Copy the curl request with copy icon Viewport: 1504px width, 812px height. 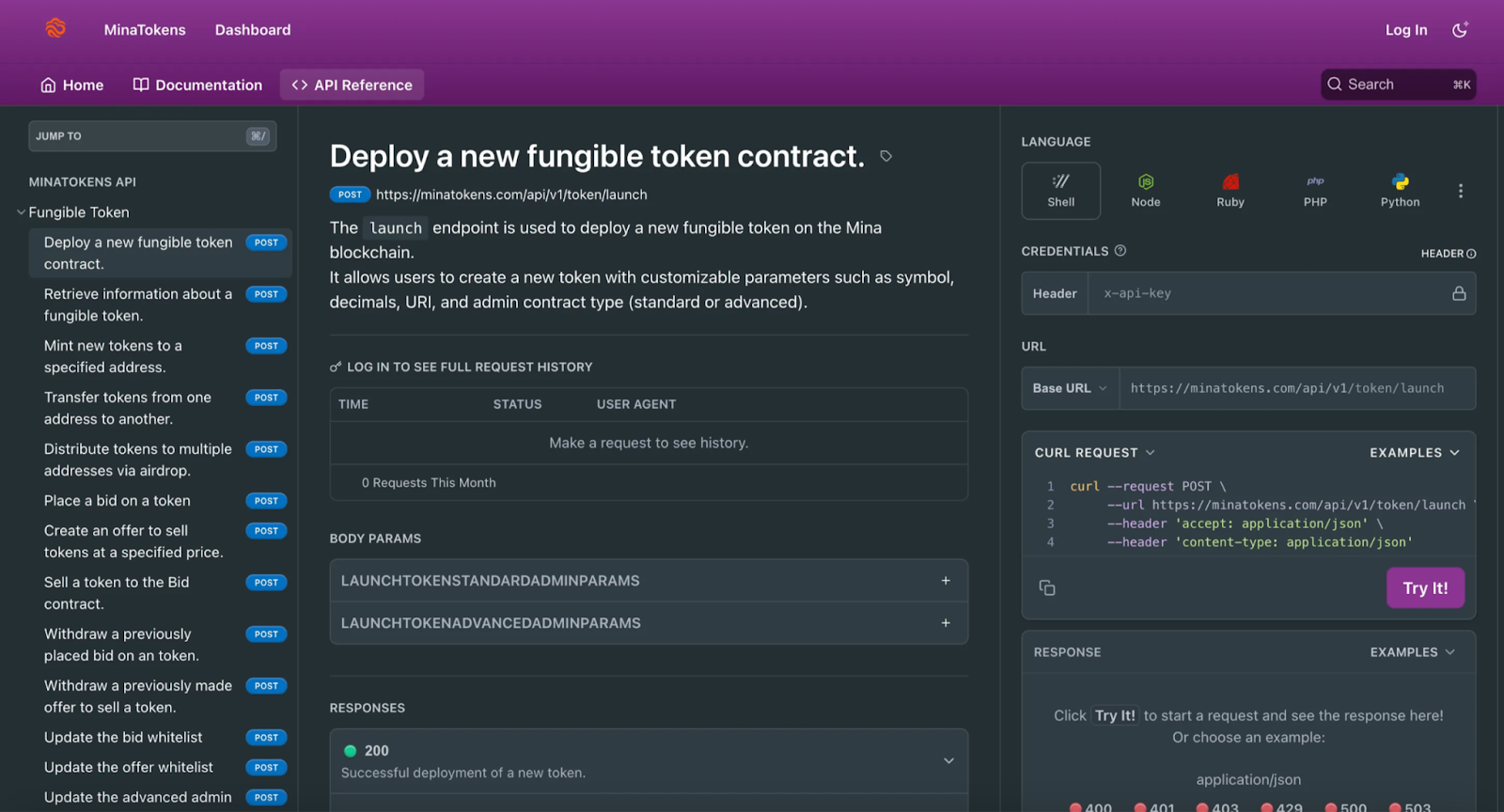1047,588
